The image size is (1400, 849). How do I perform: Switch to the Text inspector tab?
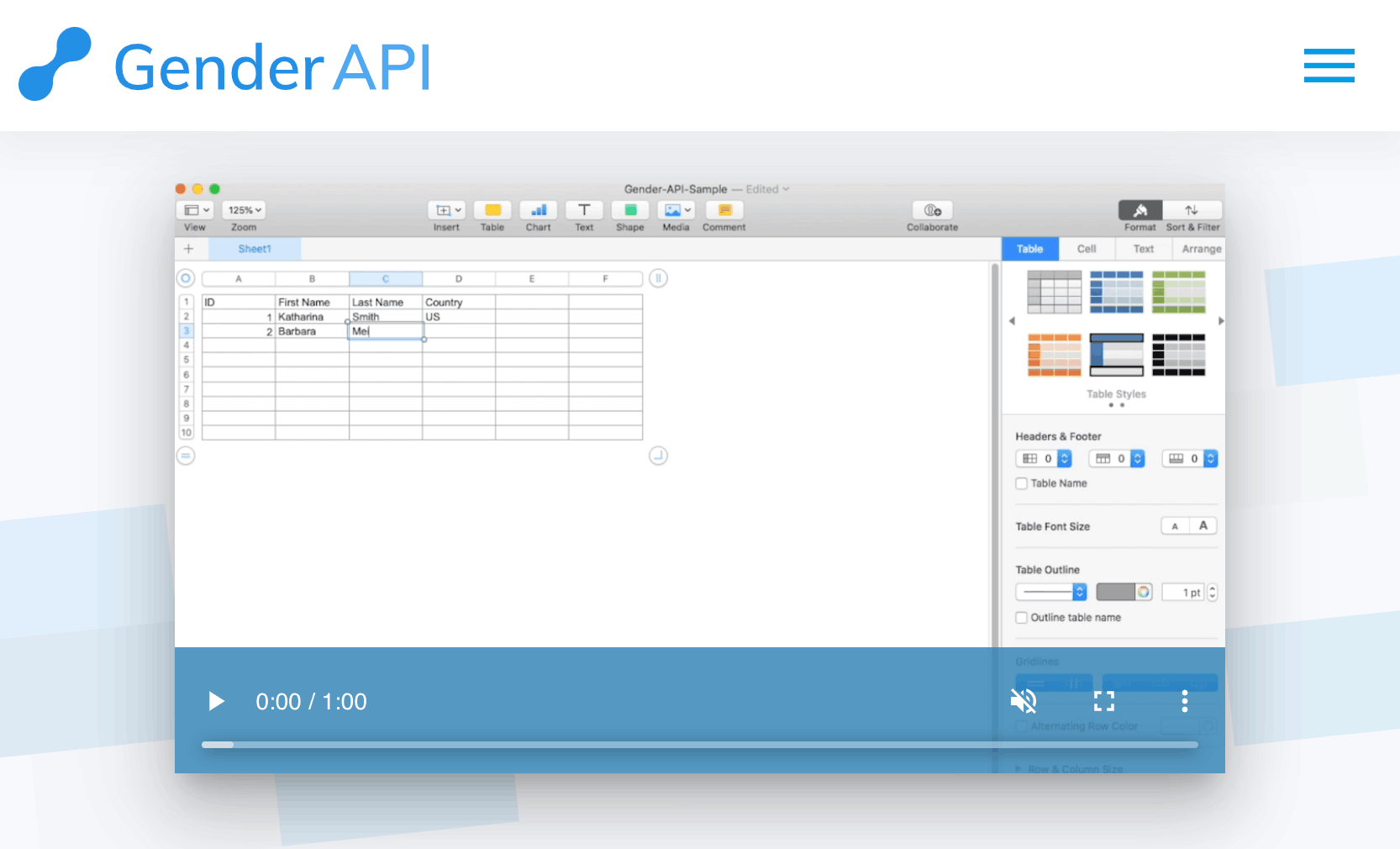tap(1143, 249)
